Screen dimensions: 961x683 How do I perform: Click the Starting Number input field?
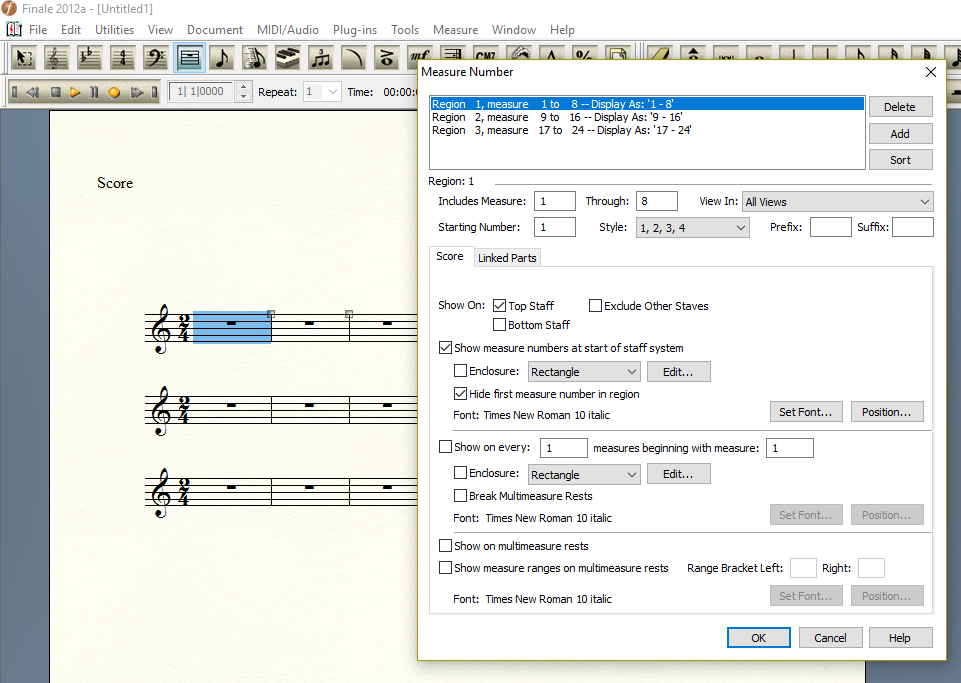point(554,228)
